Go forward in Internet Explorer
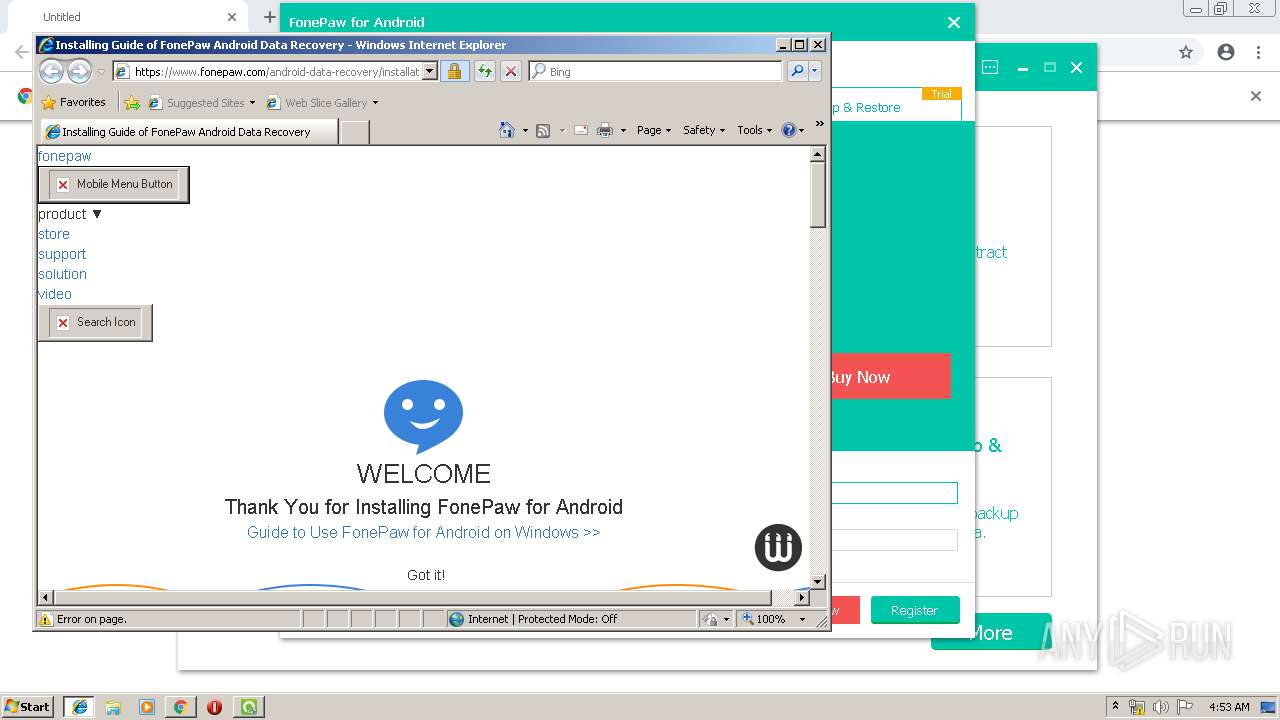The image size is (1280, 720). click(79, 71)
